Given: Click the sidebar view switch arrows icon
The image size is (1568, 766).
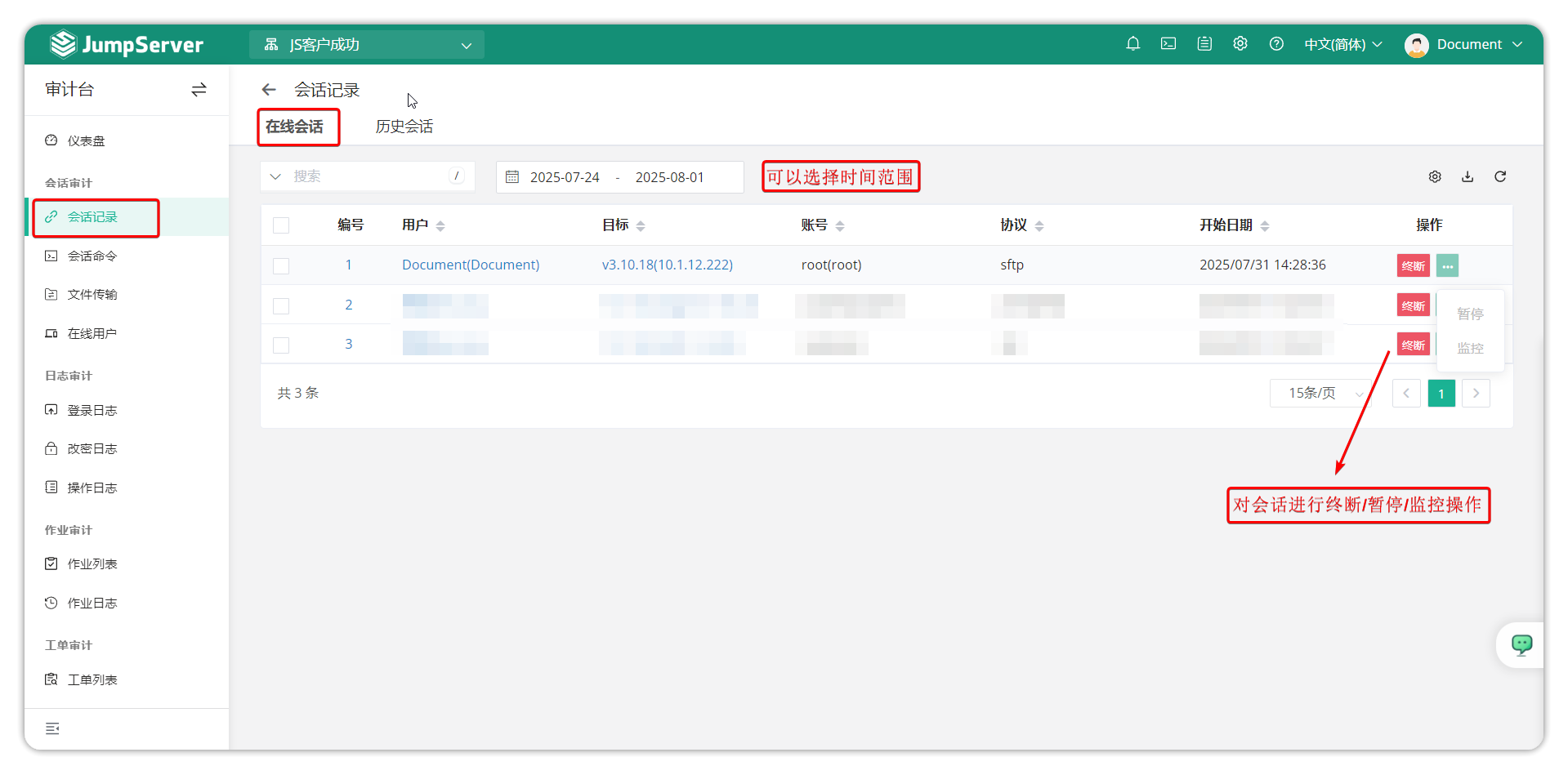Looking at the screenshot, I should (x=199, y=90).
